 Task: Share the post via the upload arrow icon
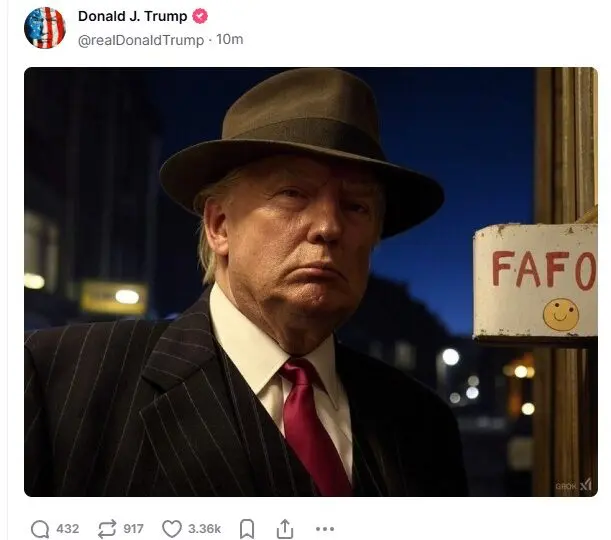tap(285, 529)
